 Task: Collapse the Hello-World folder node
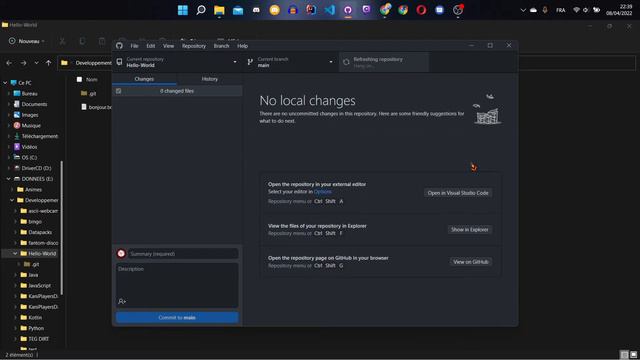[x=15, y=253]
